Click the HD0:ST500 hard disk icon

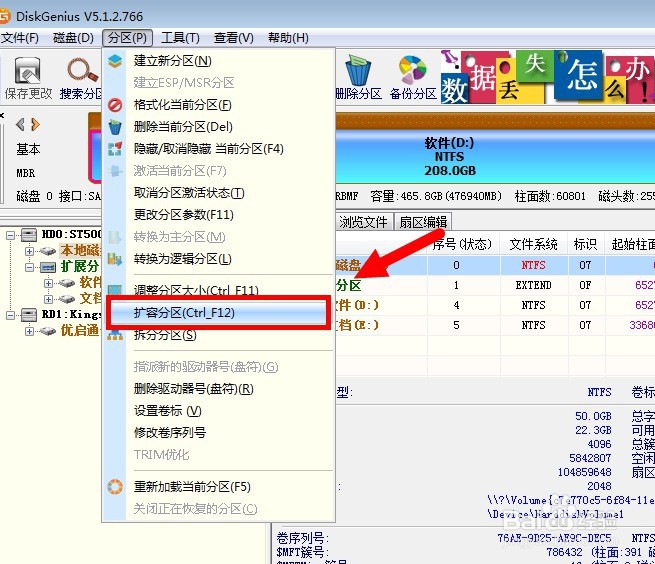click(x=29, y=234)
